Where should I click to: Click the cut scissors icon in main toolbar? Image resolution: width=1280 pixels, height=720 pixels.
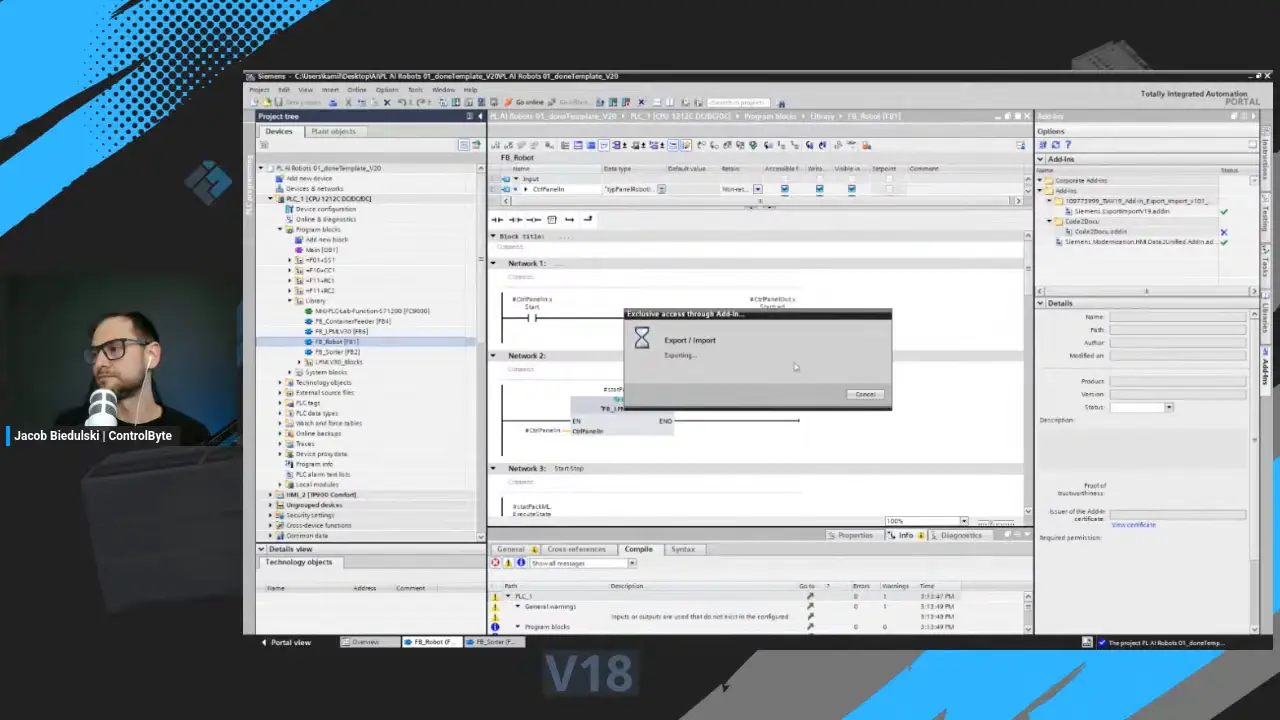coord(348,102)
